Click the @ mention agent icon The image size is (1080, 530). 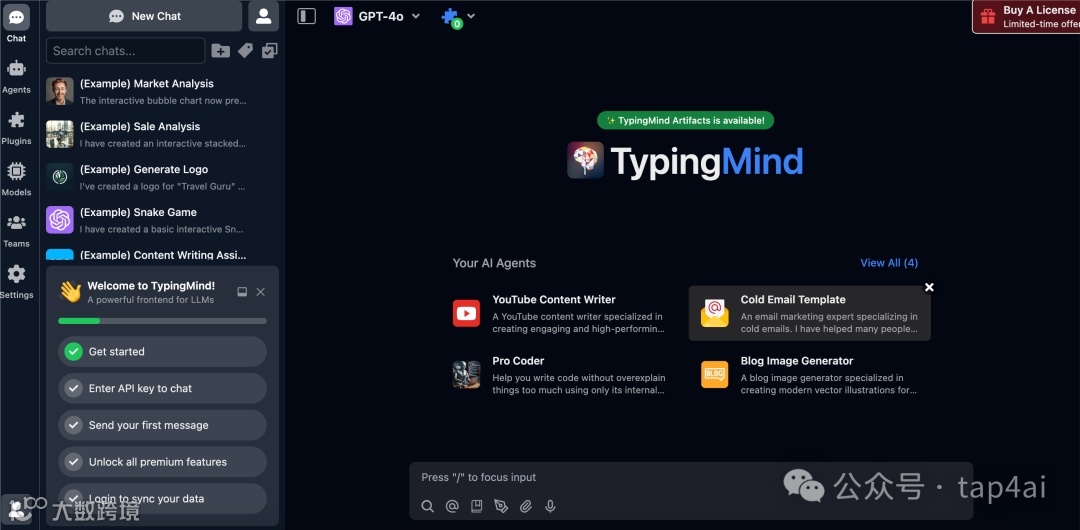point(452,507)
